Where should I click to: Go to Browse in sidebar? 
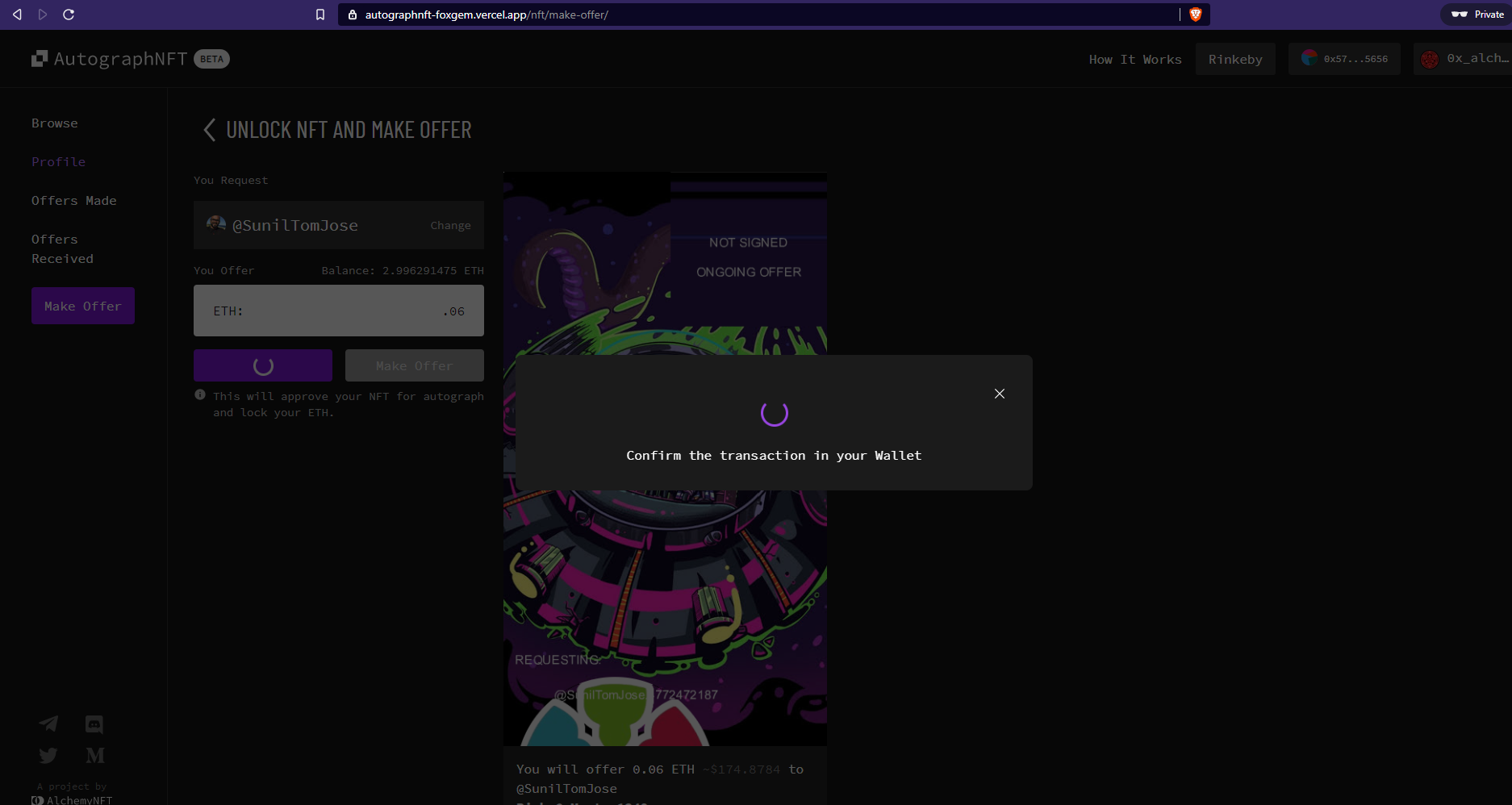coord(55,123)
